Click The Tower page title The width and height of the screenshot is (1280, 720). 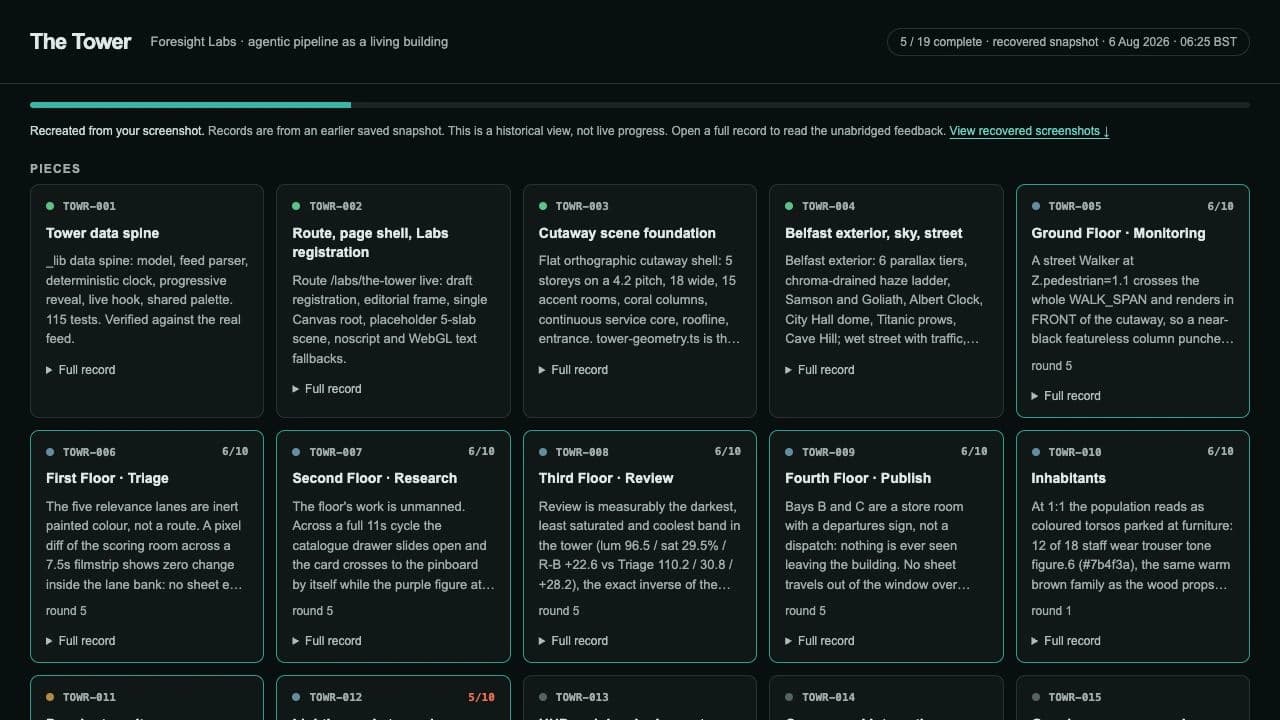pos(80,41)
